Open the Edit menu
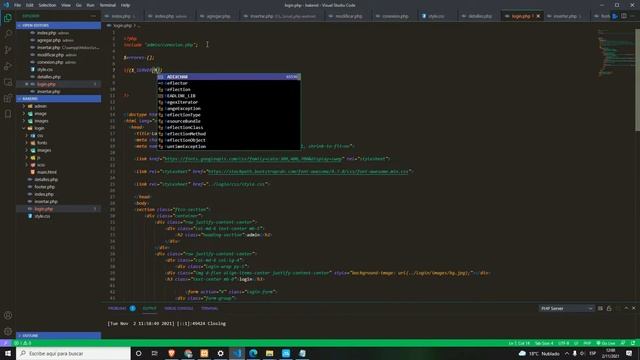 point(30,5)
